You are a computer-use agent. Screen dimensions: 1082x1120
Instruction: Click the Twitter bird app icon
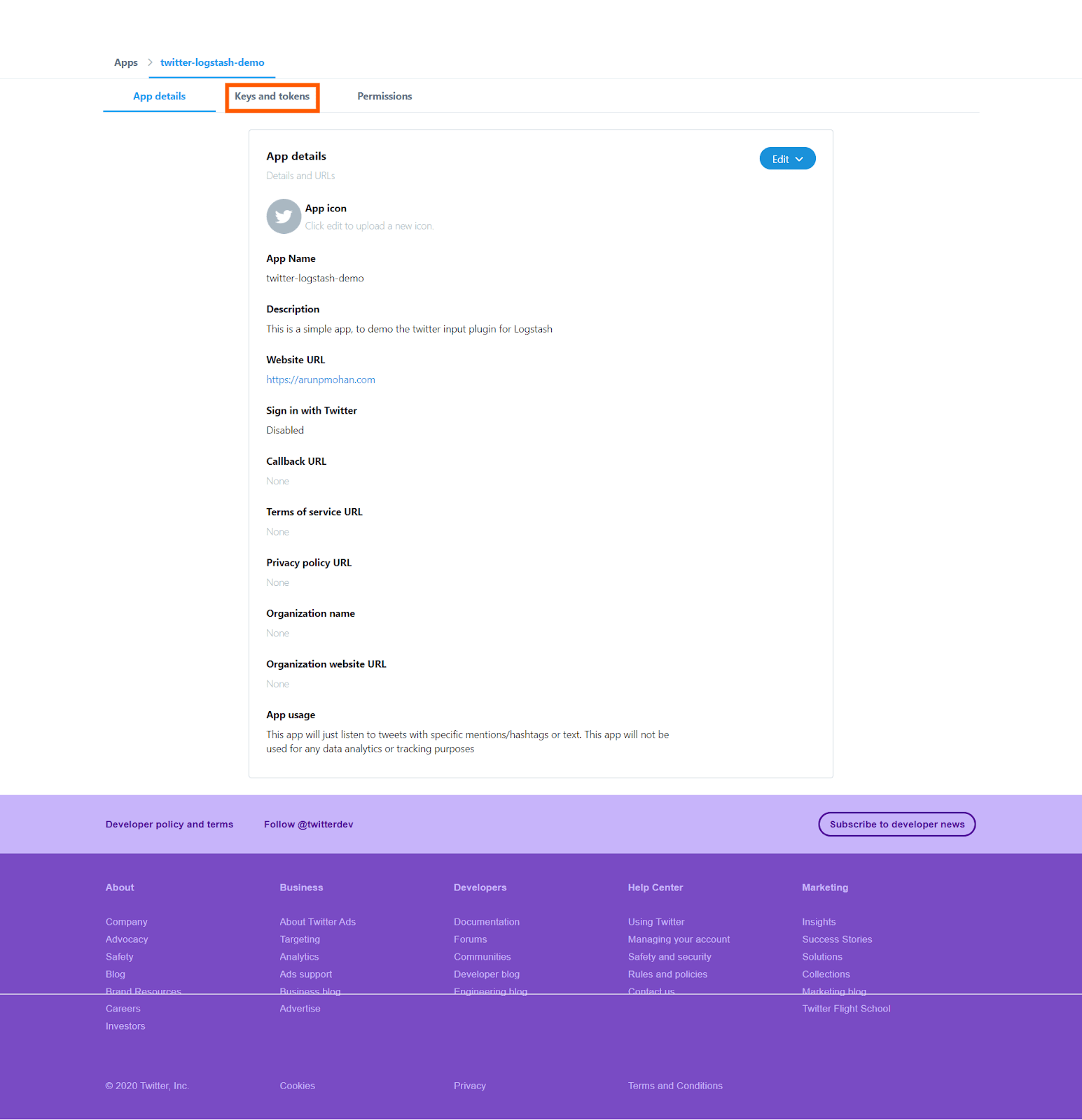coord(284,216)
